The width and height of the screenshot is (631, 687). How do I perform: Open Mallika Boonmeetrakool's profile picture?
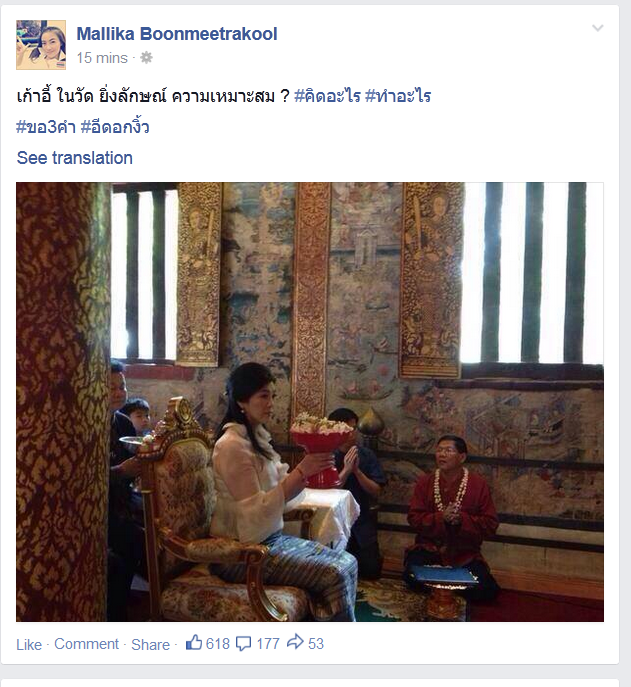pos(41,45)
